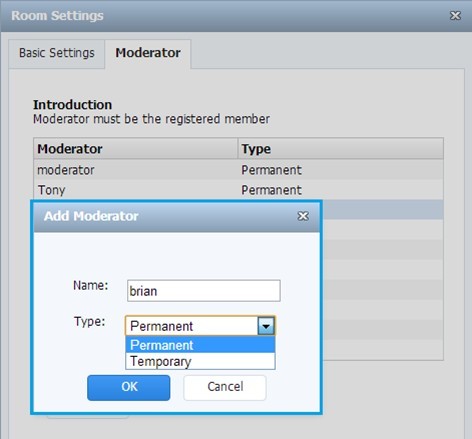This screenshot has height=439, width=472.
Task: Click Permanent type cell of moderator row
Action: click(271, 170)
